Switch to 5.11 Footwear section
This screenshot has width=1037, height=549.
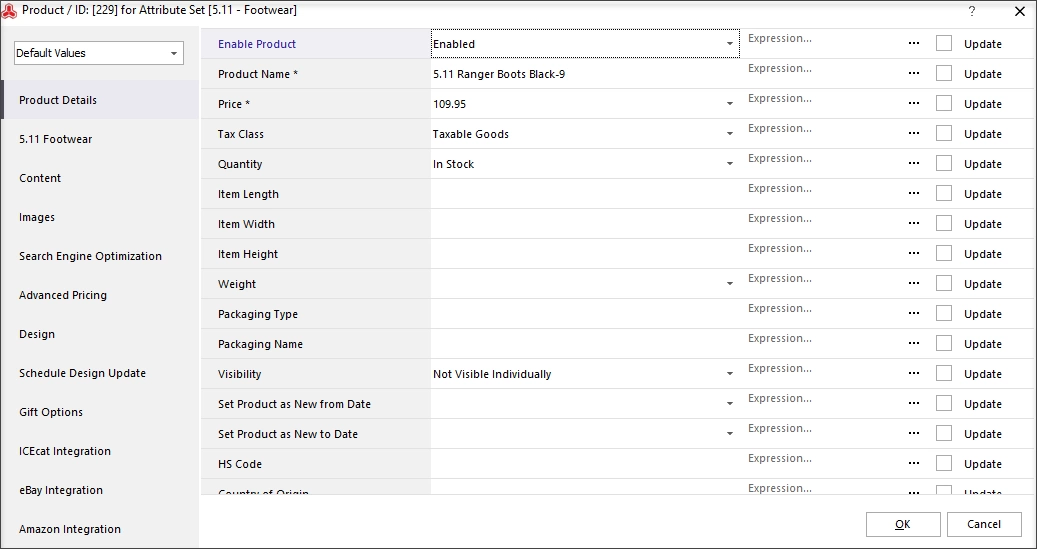(x=100, y=139)
